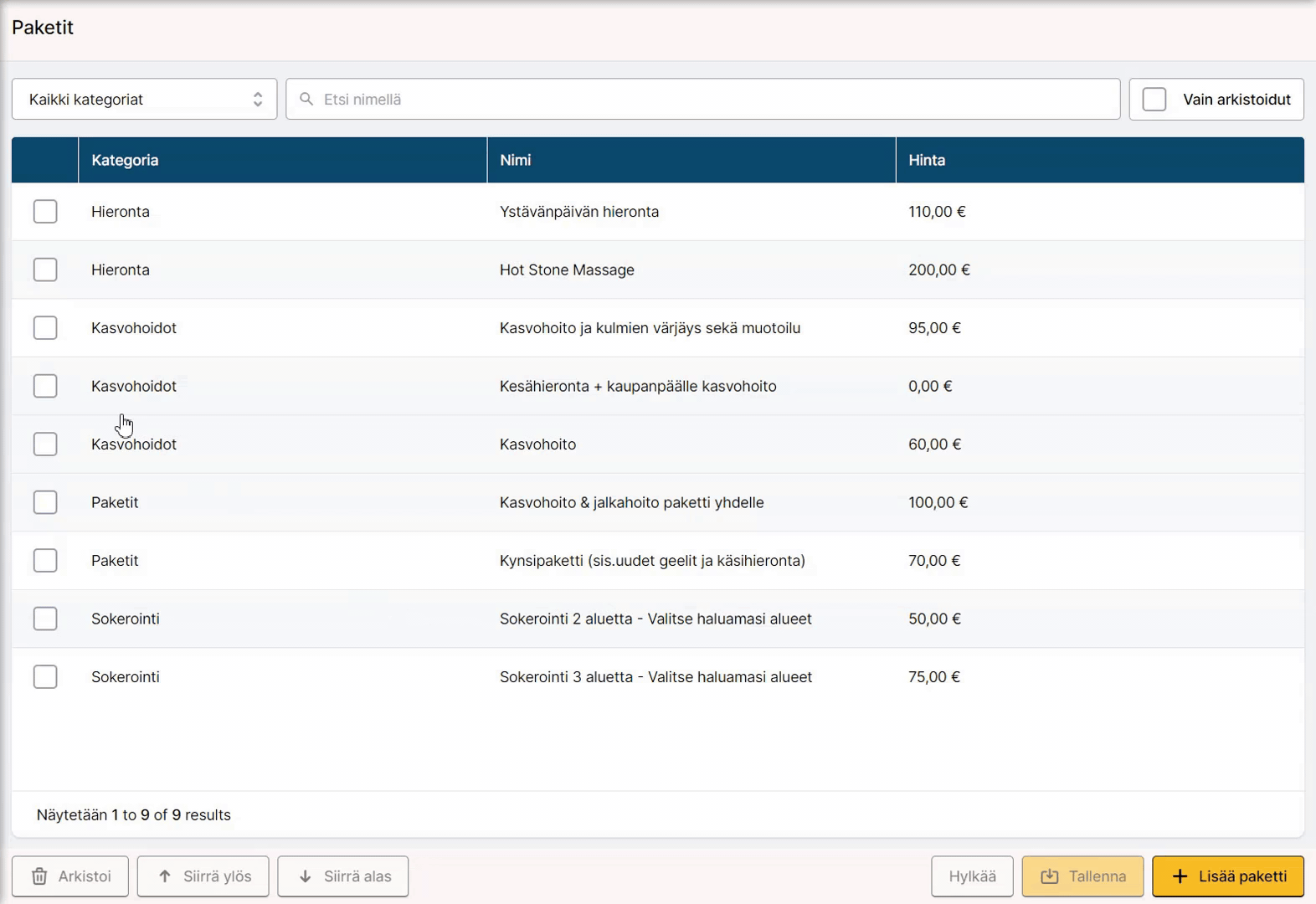Click the Arkistoi button

click(x=70, y=876)
